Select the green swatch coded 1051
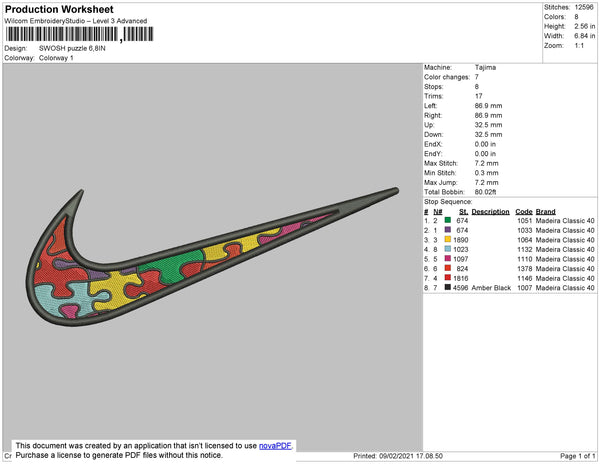600x464 pixels. tap(447, 220)
